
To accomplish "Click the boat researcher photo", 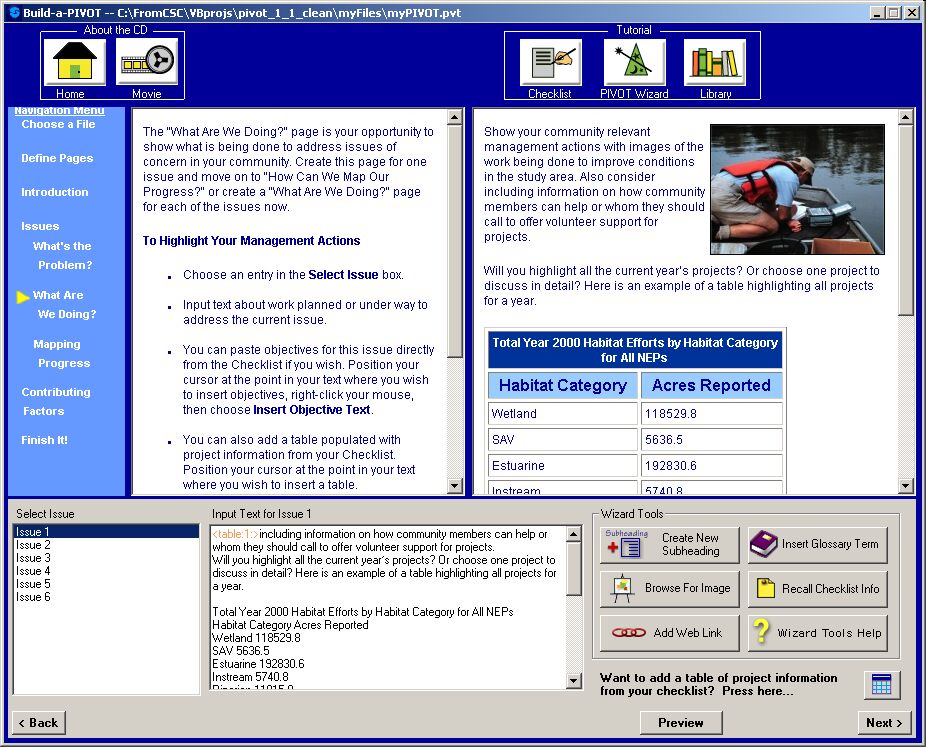I will coord(797,189).
